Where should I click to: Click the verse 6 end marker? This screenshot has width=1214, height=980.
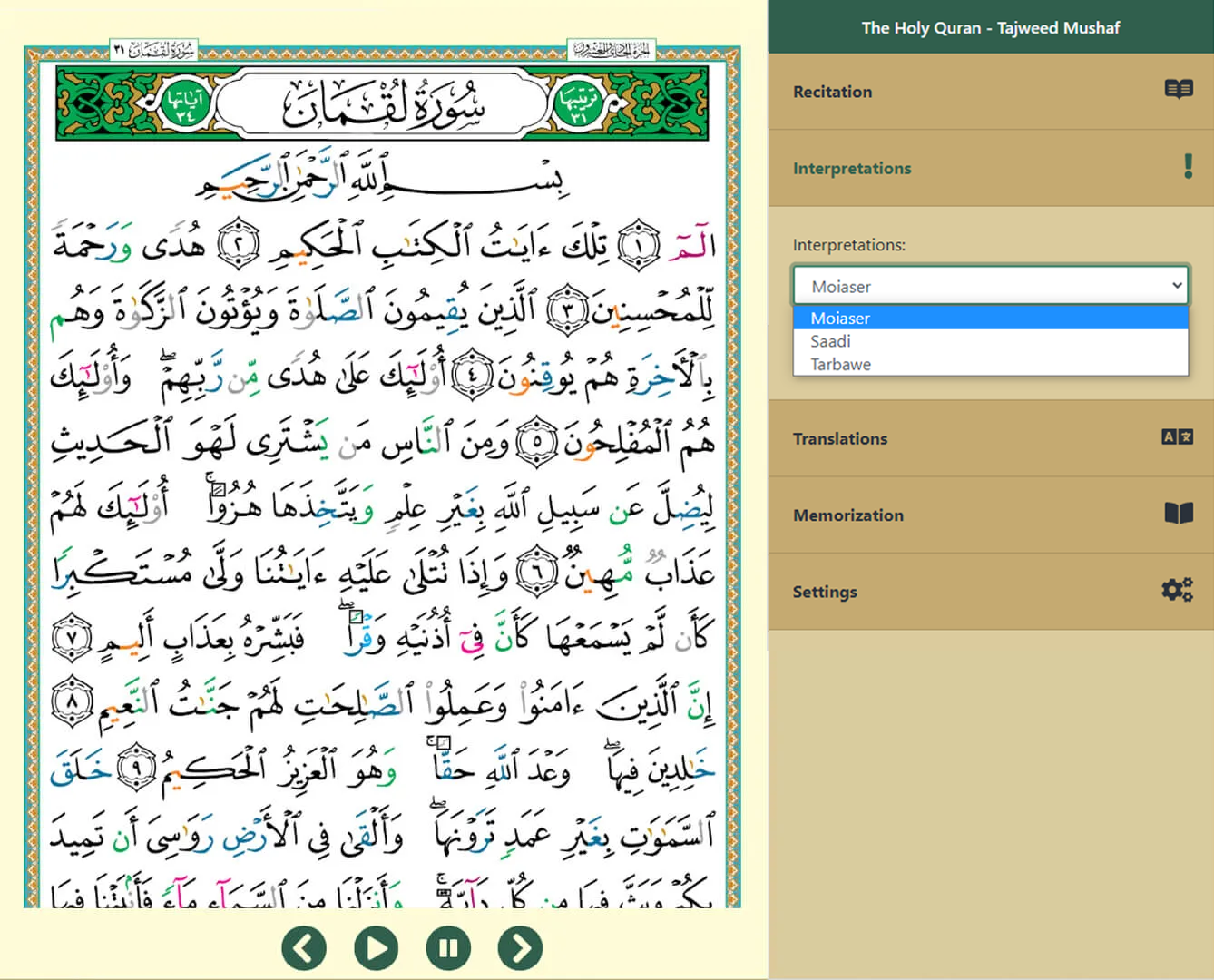[x=537, y=572]
